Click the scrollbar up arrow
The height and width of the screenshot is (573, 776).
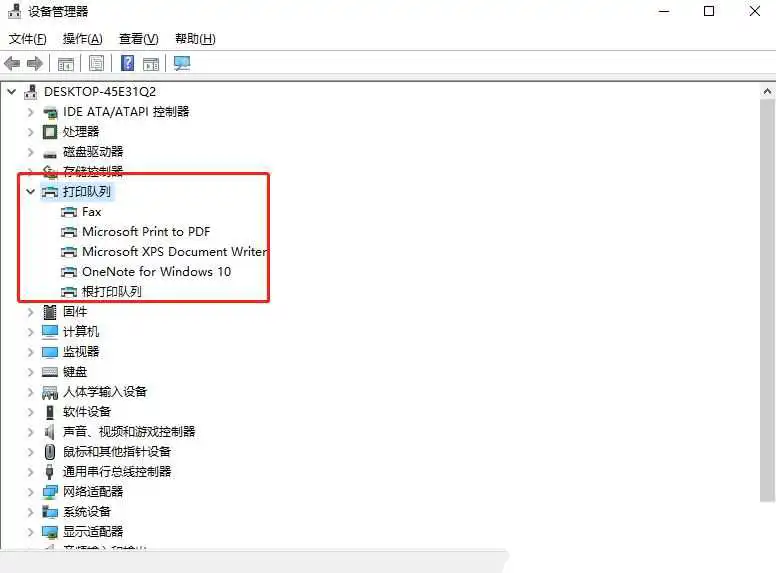point(767,91)
